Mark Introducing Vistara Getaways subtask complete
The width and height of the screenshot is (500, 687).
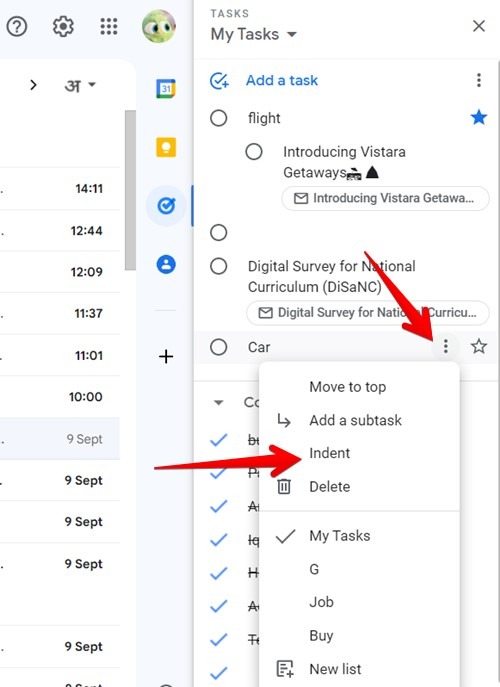(x=254, y=152)
